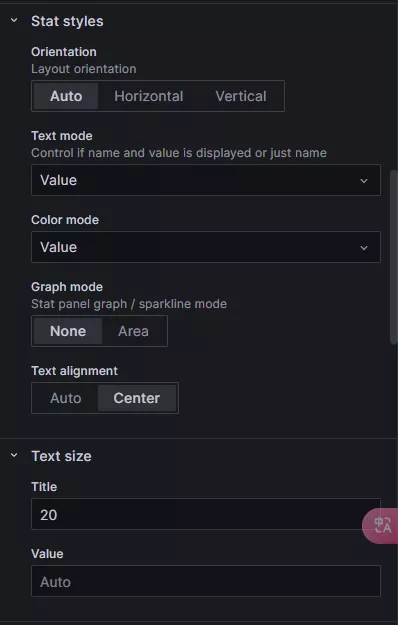Screen dimensions: 398x625
Task: Open the Text mode dropdown arrow
Action: [x=364, y=181]
